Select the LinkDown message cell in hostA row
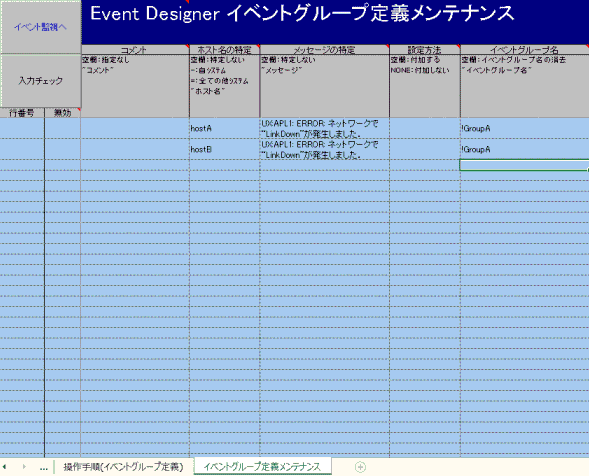 325,128
